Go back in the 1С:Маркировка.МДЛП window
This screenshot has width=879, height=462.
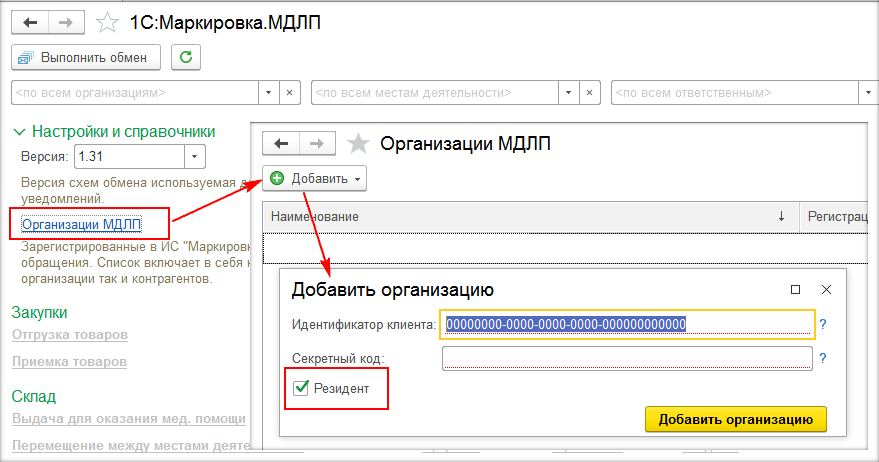30,22
